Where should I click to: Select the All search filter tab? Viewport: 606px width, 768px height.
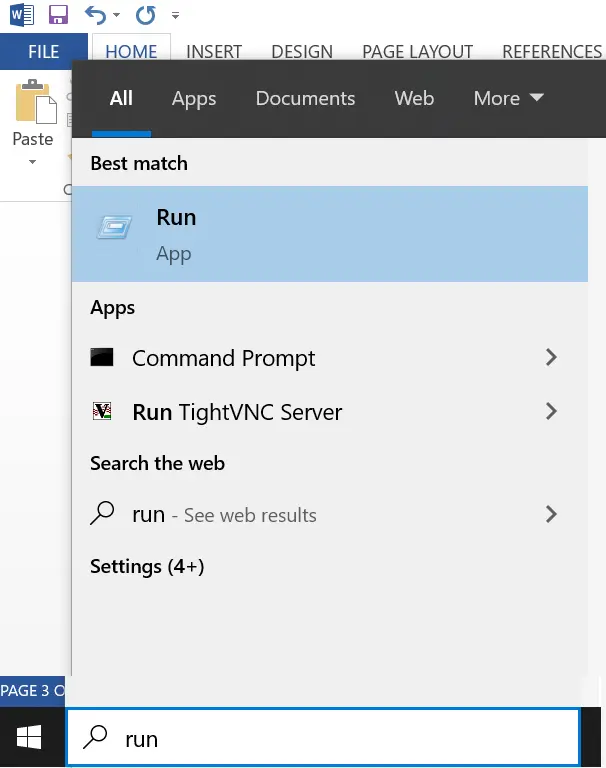121,98
